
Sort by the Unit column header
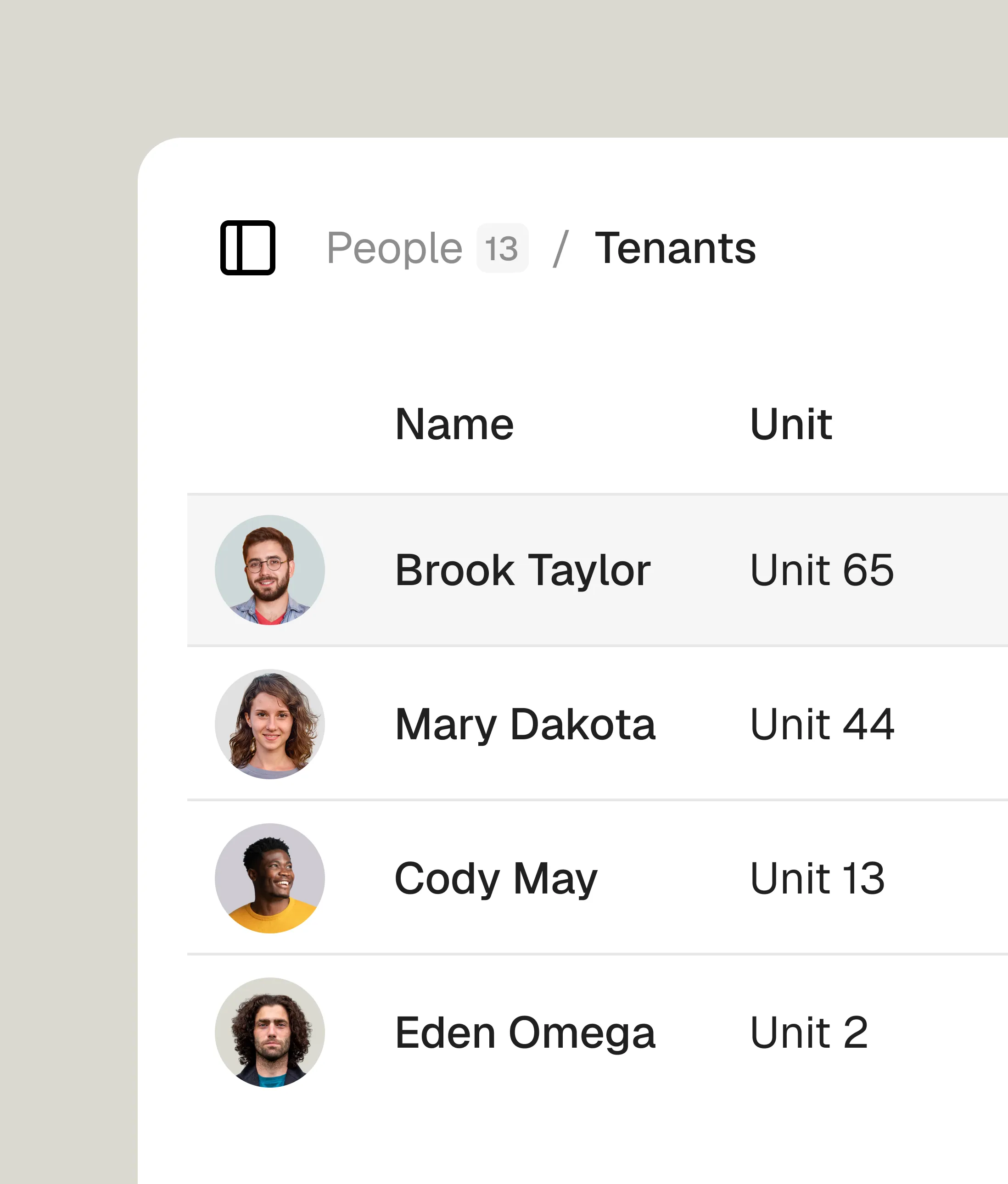[x=791, y=424]
